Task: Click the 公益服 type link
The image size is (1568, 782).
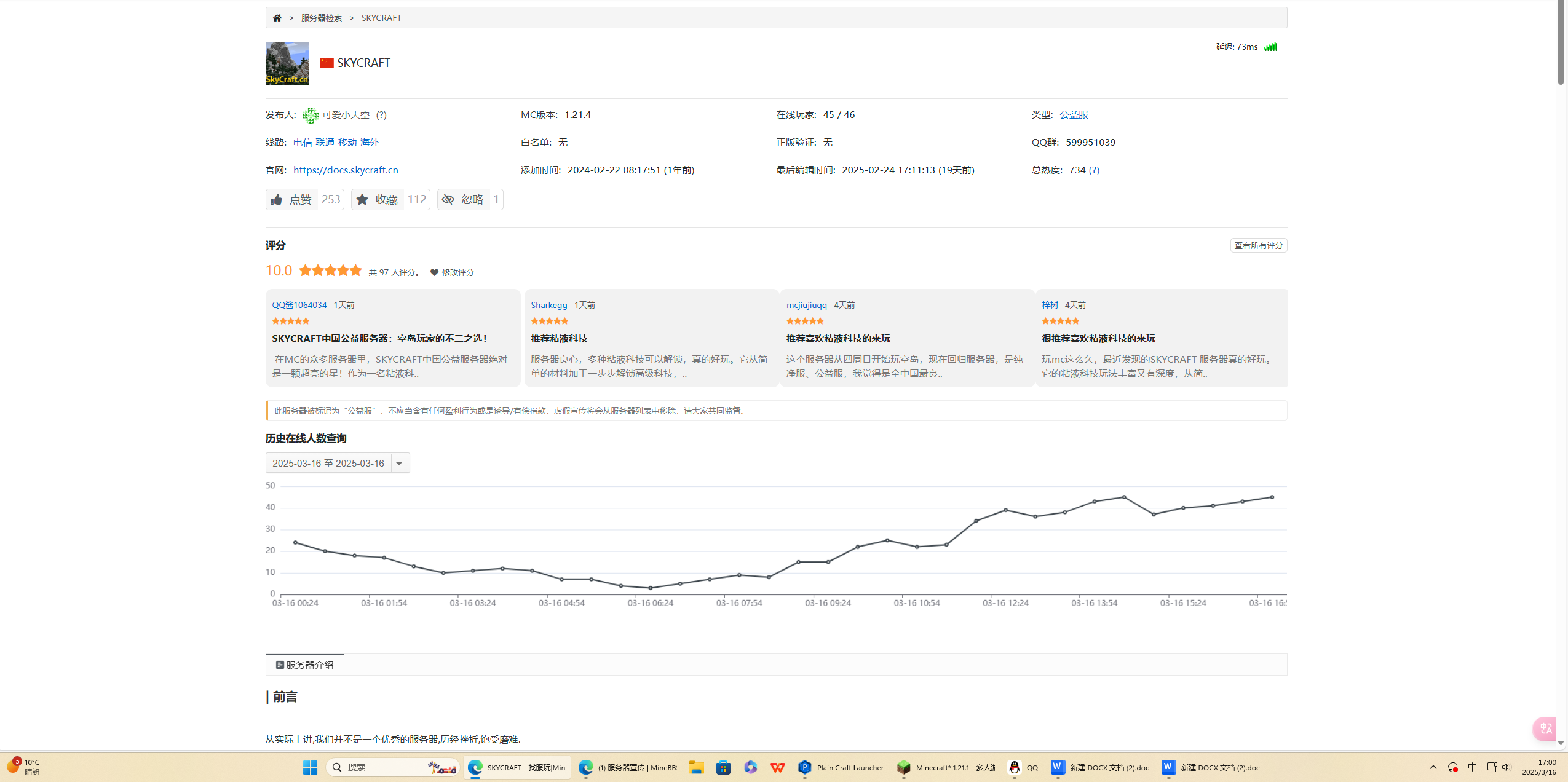Action: point(1074,114)
